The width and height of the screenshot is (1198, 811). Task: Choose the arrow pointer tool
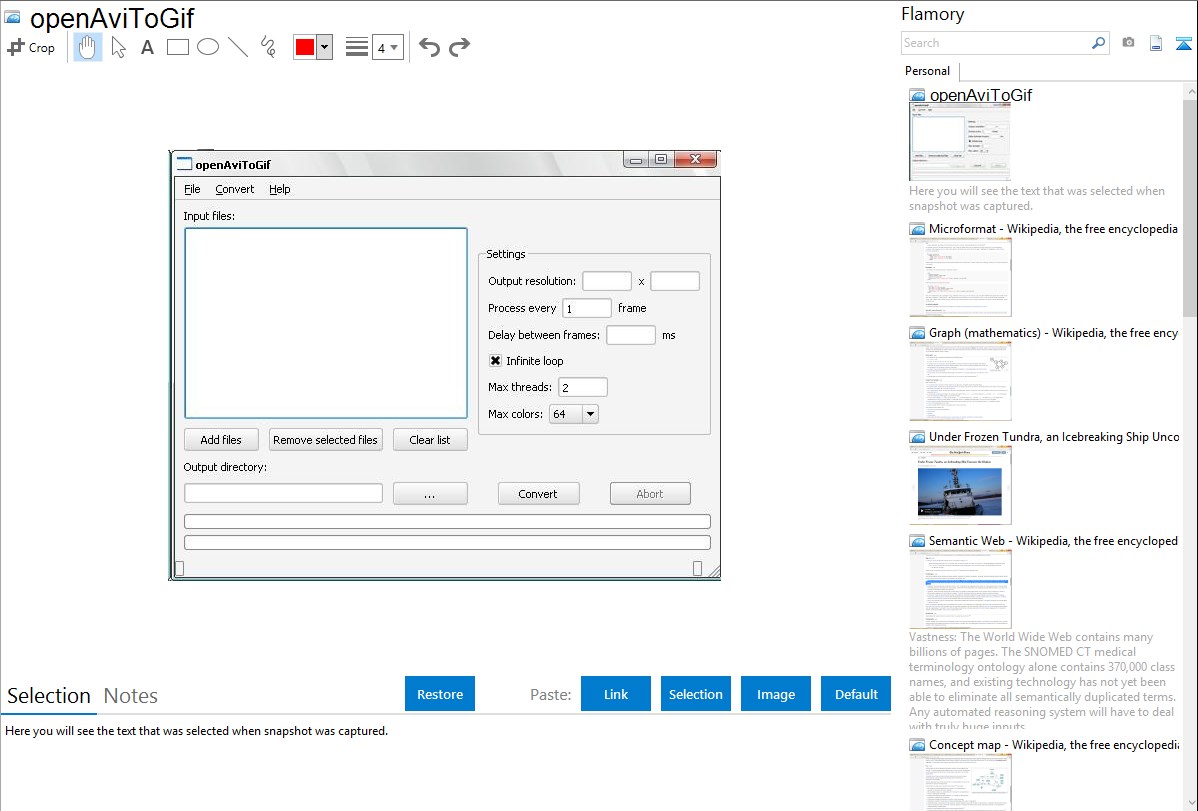tap(118, 47)
